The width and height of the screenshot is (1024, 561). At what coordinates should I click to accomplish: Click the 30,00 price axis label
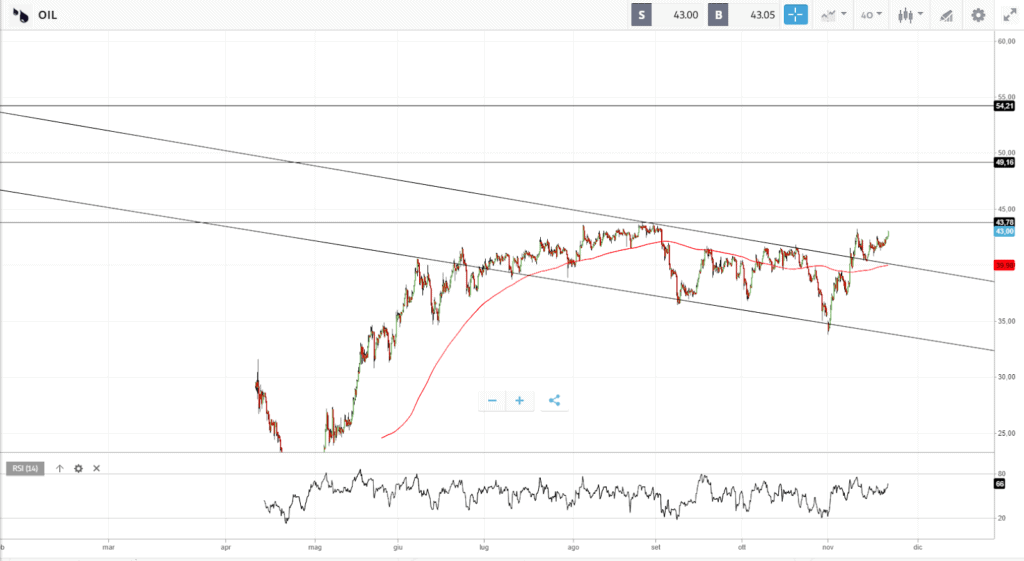(x=1006, y=377)
